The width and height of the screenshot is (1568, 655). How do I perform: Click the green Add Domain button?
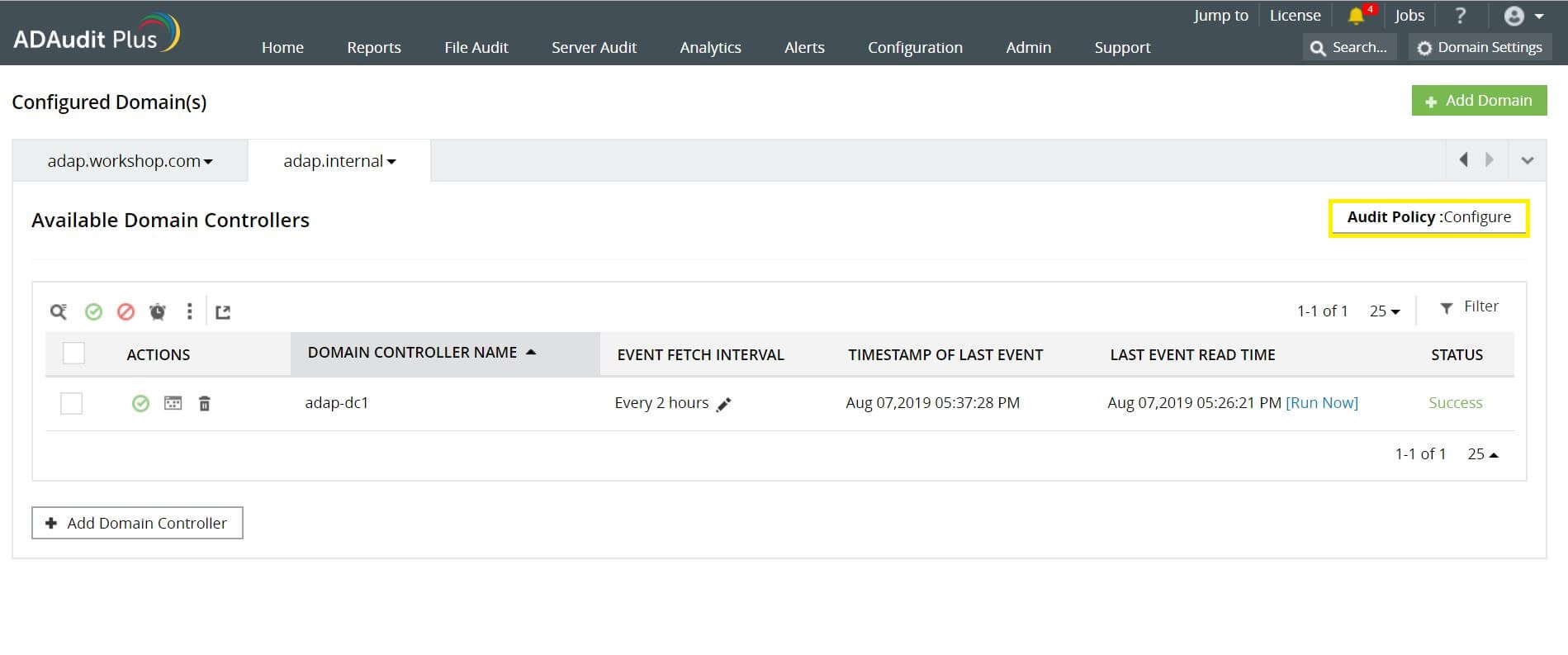click(1478, 101)
